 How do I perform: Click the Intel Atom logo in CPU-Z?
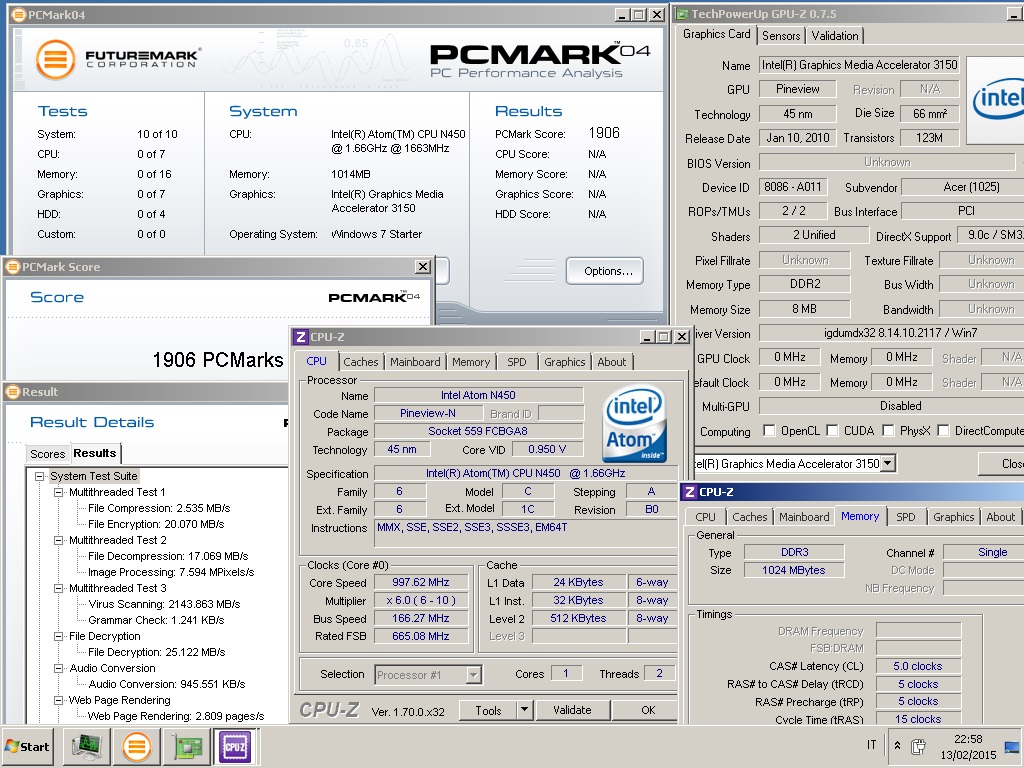click(634, 423)
